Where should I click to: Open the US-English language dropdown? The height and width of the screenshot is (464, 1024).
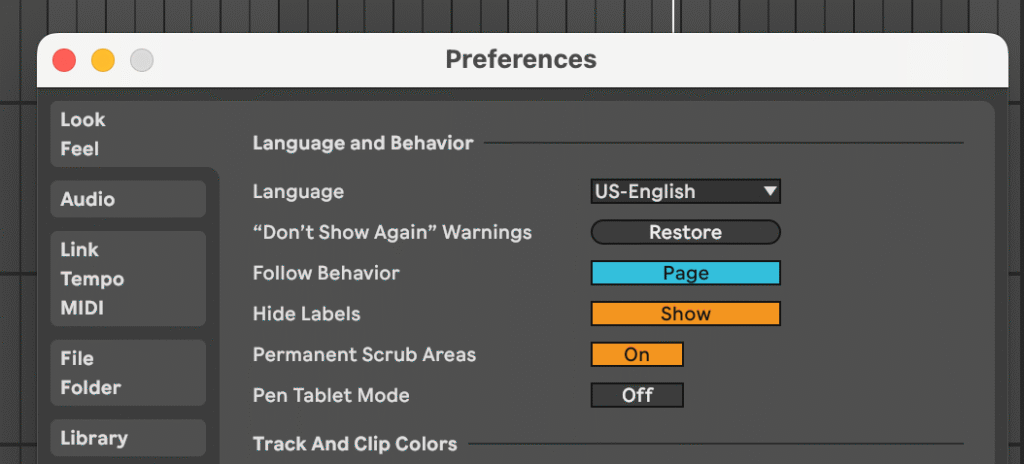coord(685,191)
